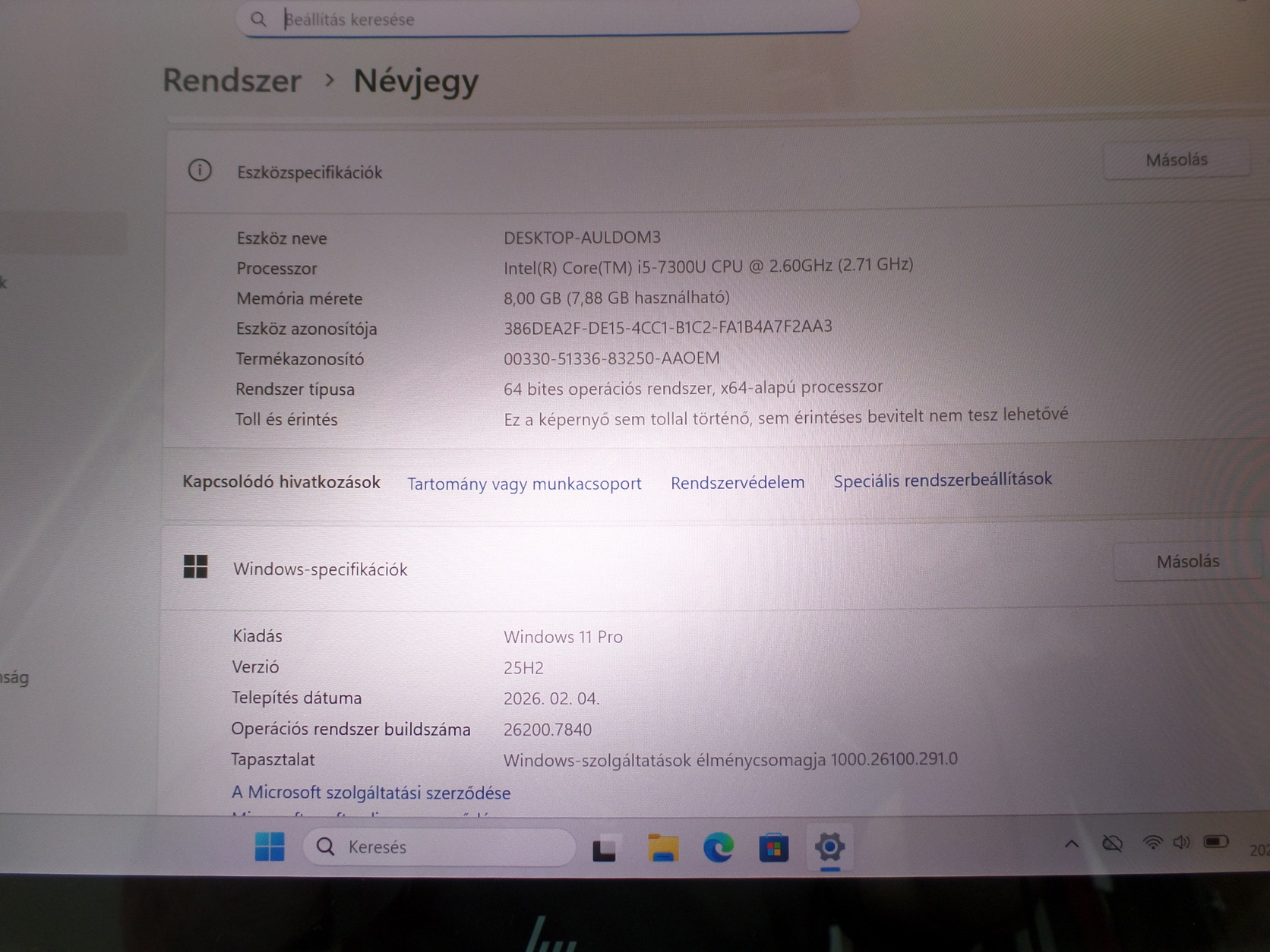Show hidden tray icons chevron
Viewport: 1270px width, 952px height.
click(x=1072, y=843)
